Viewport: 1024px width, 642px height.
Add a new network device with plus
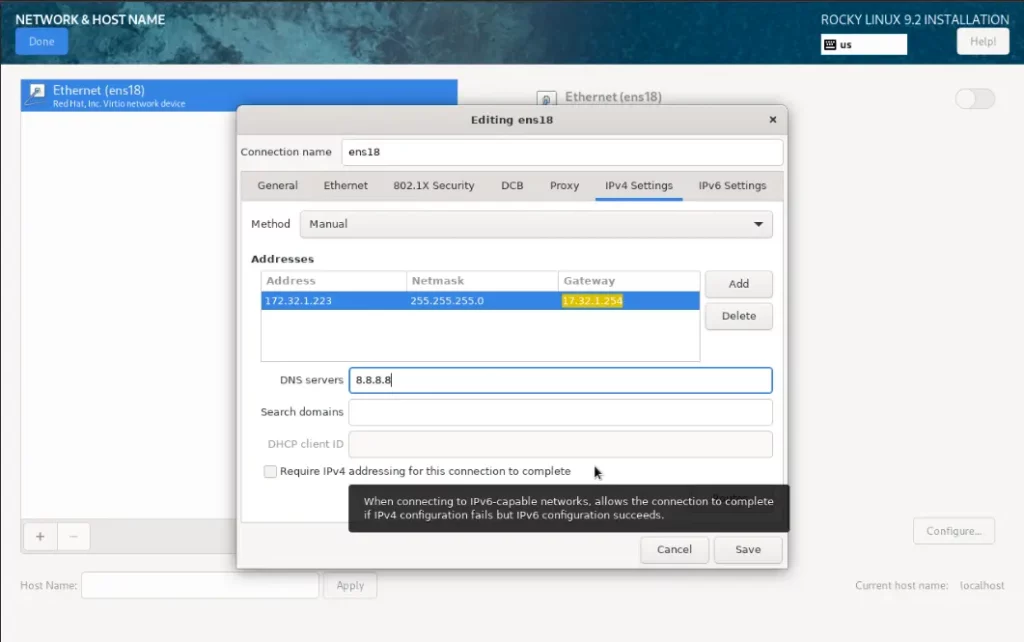click(x=40, y=537)
